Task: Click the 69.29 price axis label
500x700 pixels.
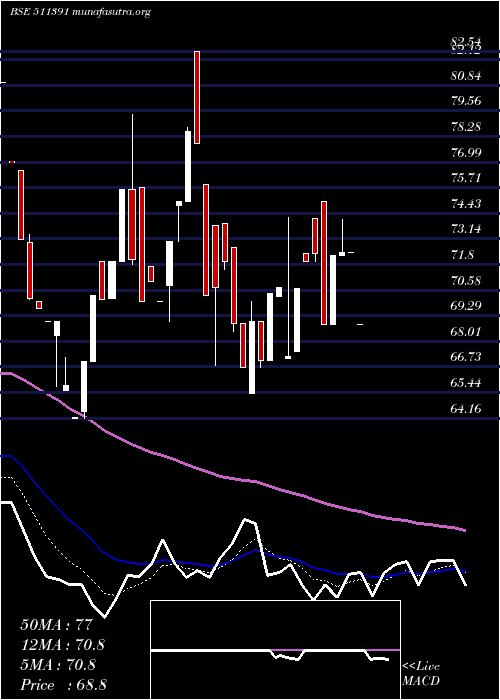Action: coord(466,306)
